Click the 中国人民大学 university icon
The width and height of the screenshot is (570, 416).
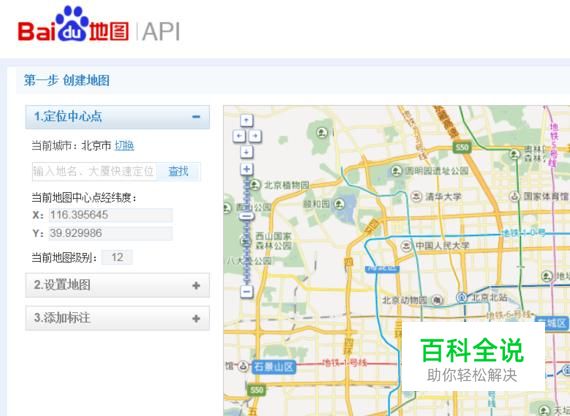tap(406, 246)
